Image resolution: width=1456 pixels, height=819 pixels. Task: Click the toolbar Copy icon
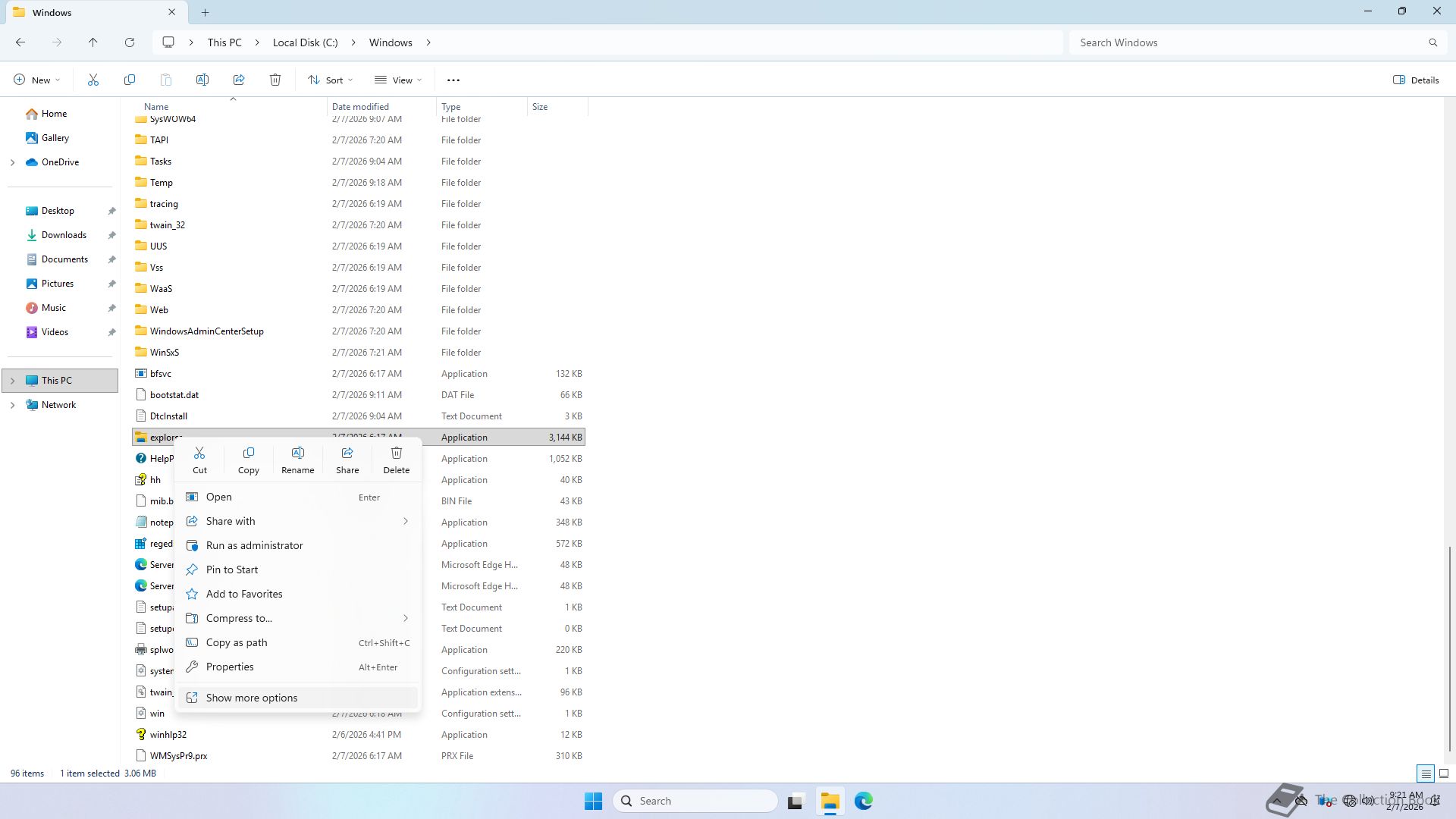pyautogui.click(x=130, y=80)
